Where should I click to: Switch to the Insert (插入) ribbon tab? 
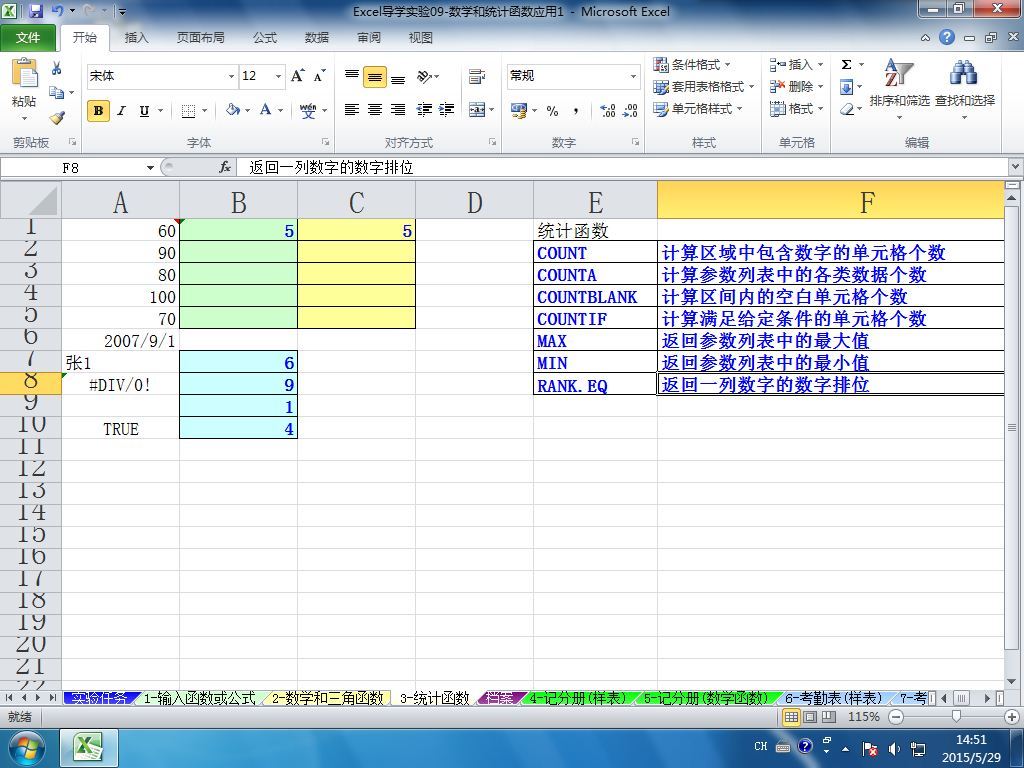136,38
